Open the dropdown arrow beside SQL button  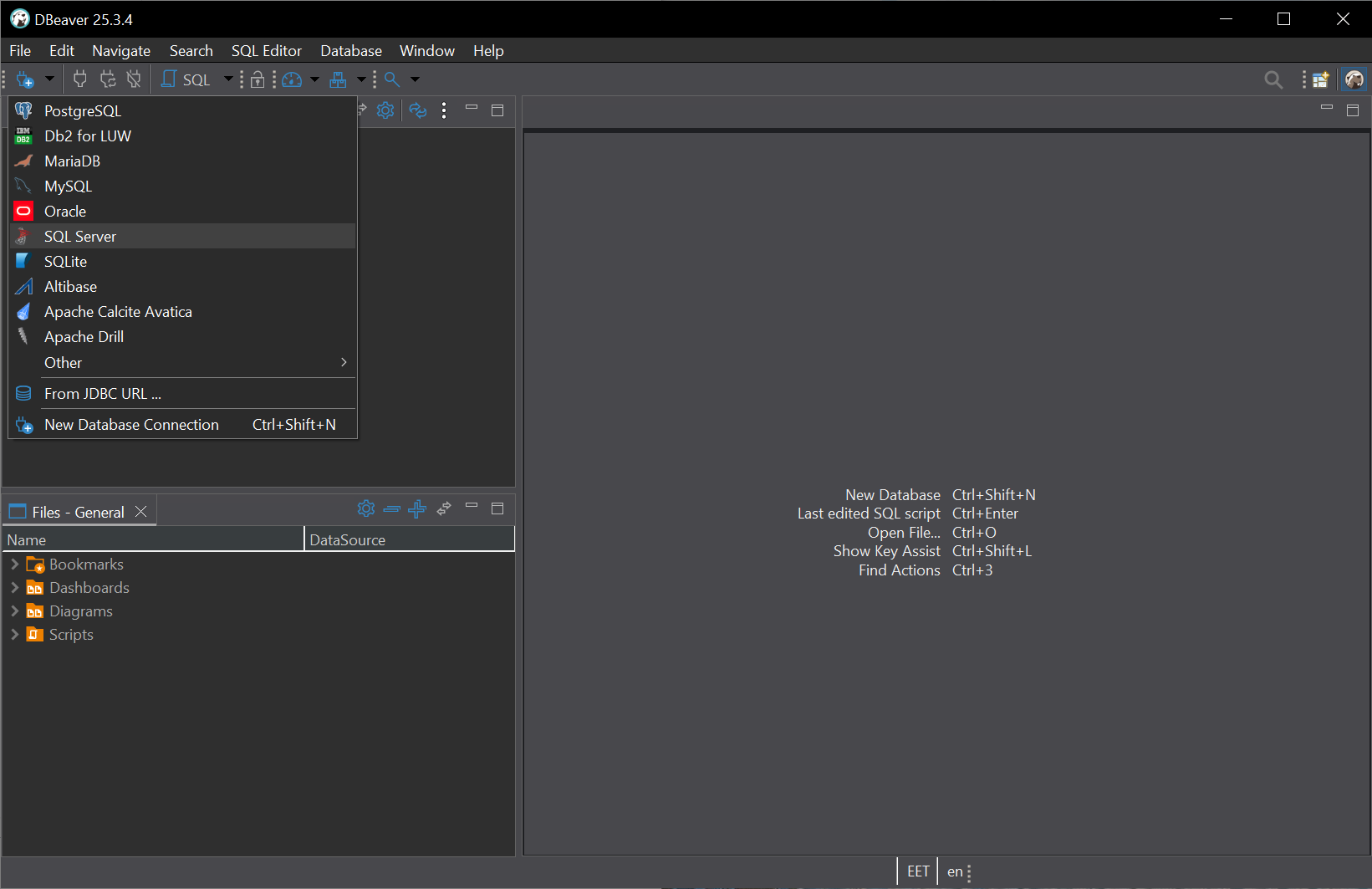tap(228, 79)
